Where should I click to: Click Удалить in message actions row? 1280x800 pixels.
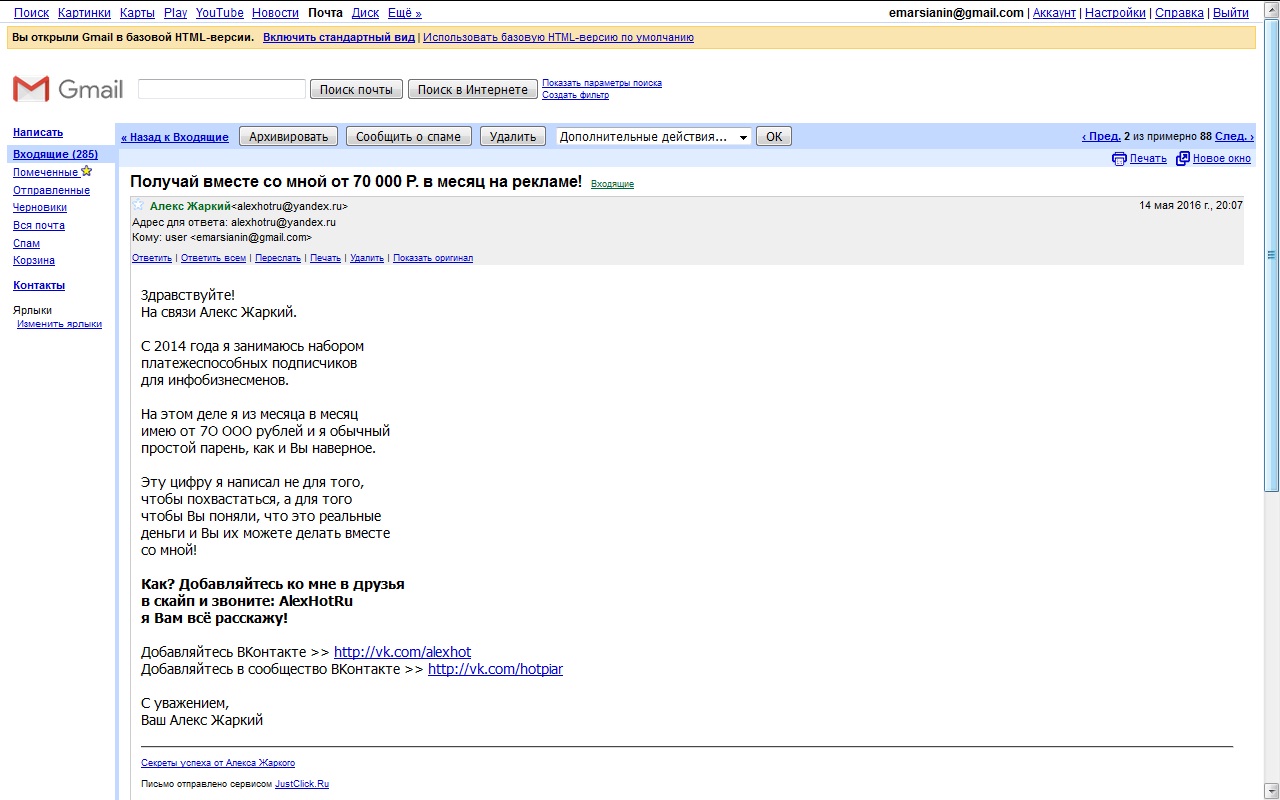pyautogui.click(x=367, y=258)
